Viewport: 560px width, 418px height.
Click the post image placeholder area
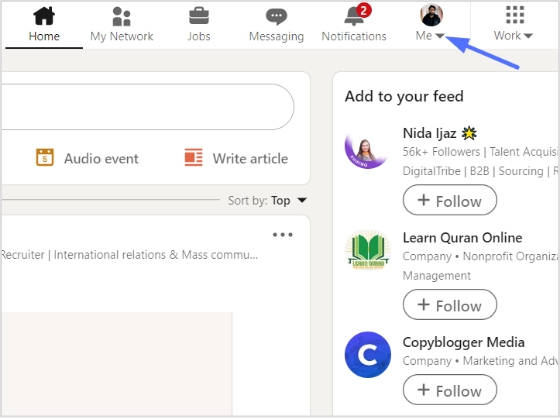[x=116, y=364]
